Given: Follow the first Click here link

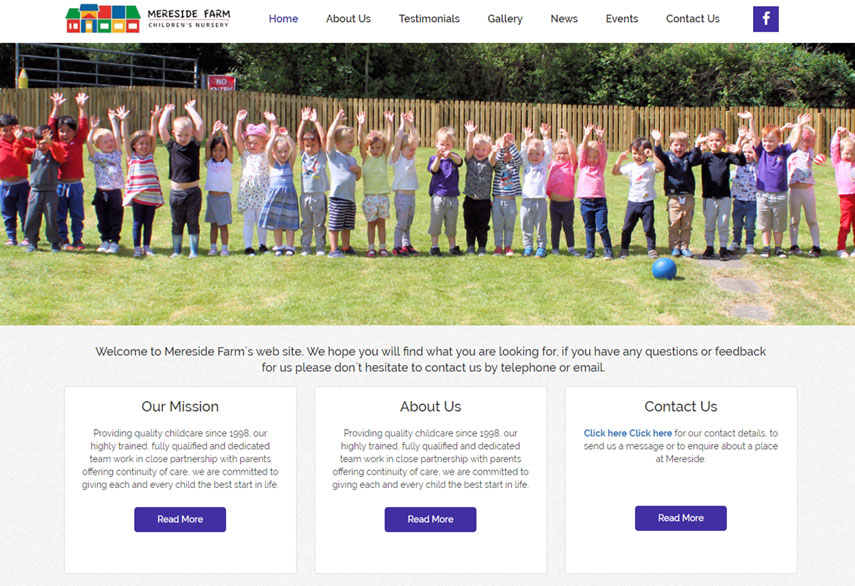Looking at the screenshot, I should pos(605,433).
